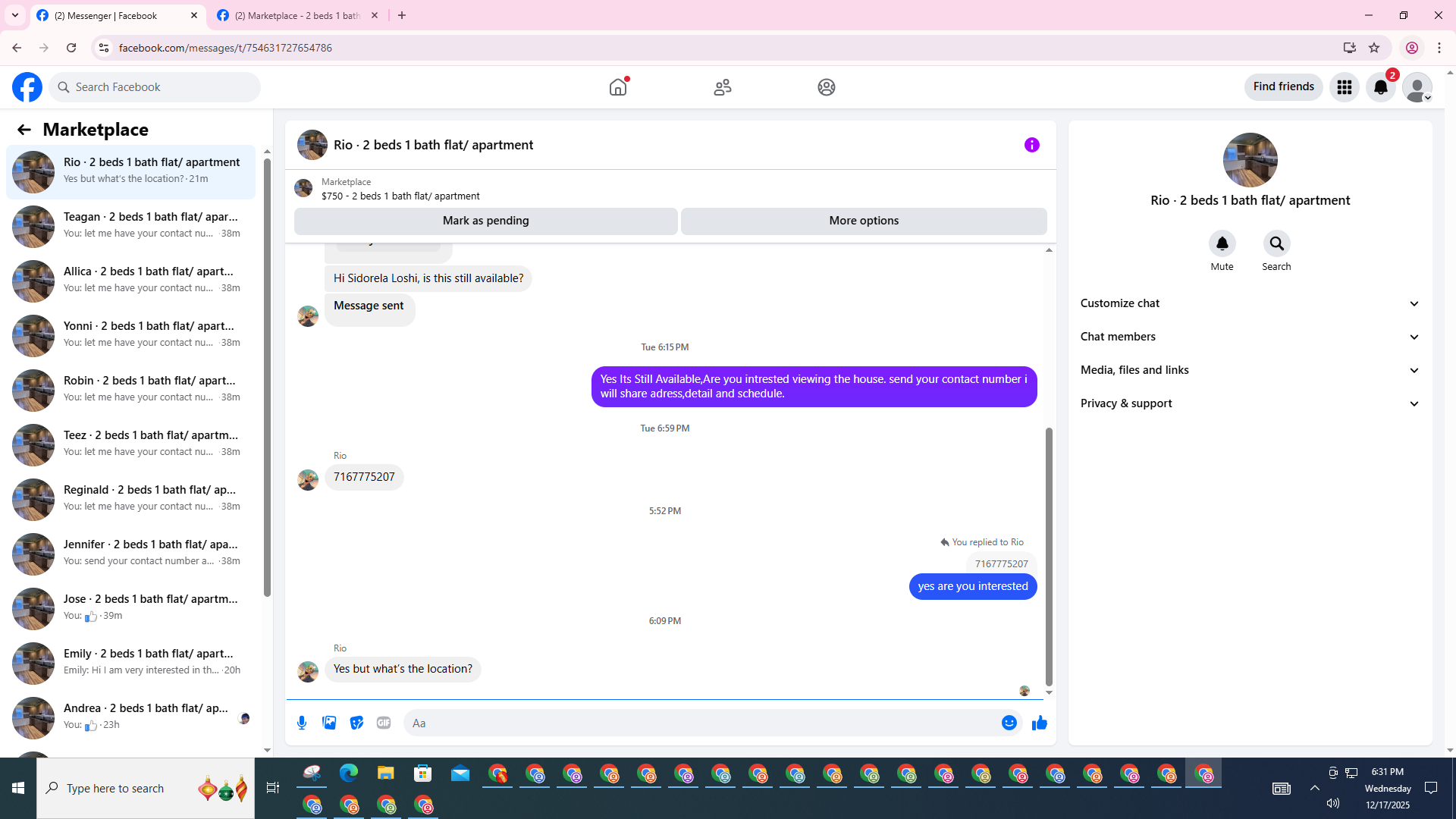Screen dimensions: 1456x819
Task: Click the More options button
Action: 863,221
